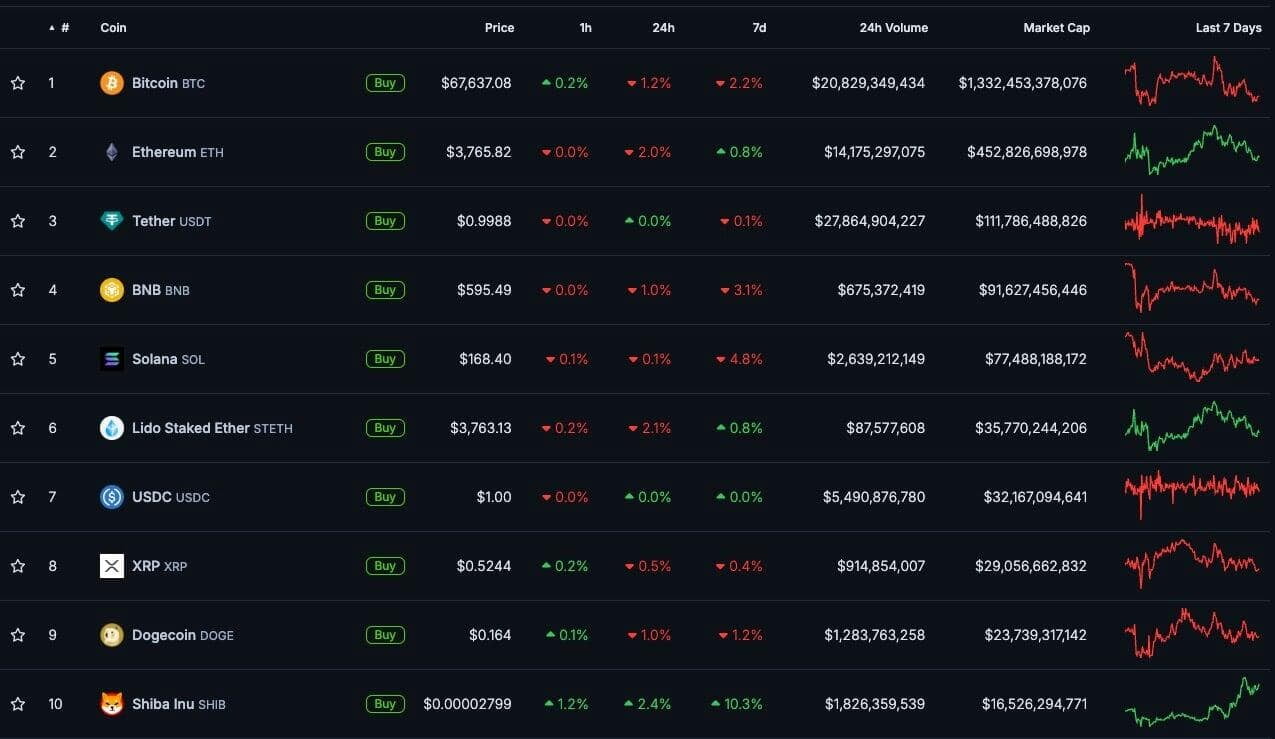The height and width of the screenshot is (739, 1275).
Task: View Lido Staked Ether's 7-day sparkline
Action: point(1192,426)
